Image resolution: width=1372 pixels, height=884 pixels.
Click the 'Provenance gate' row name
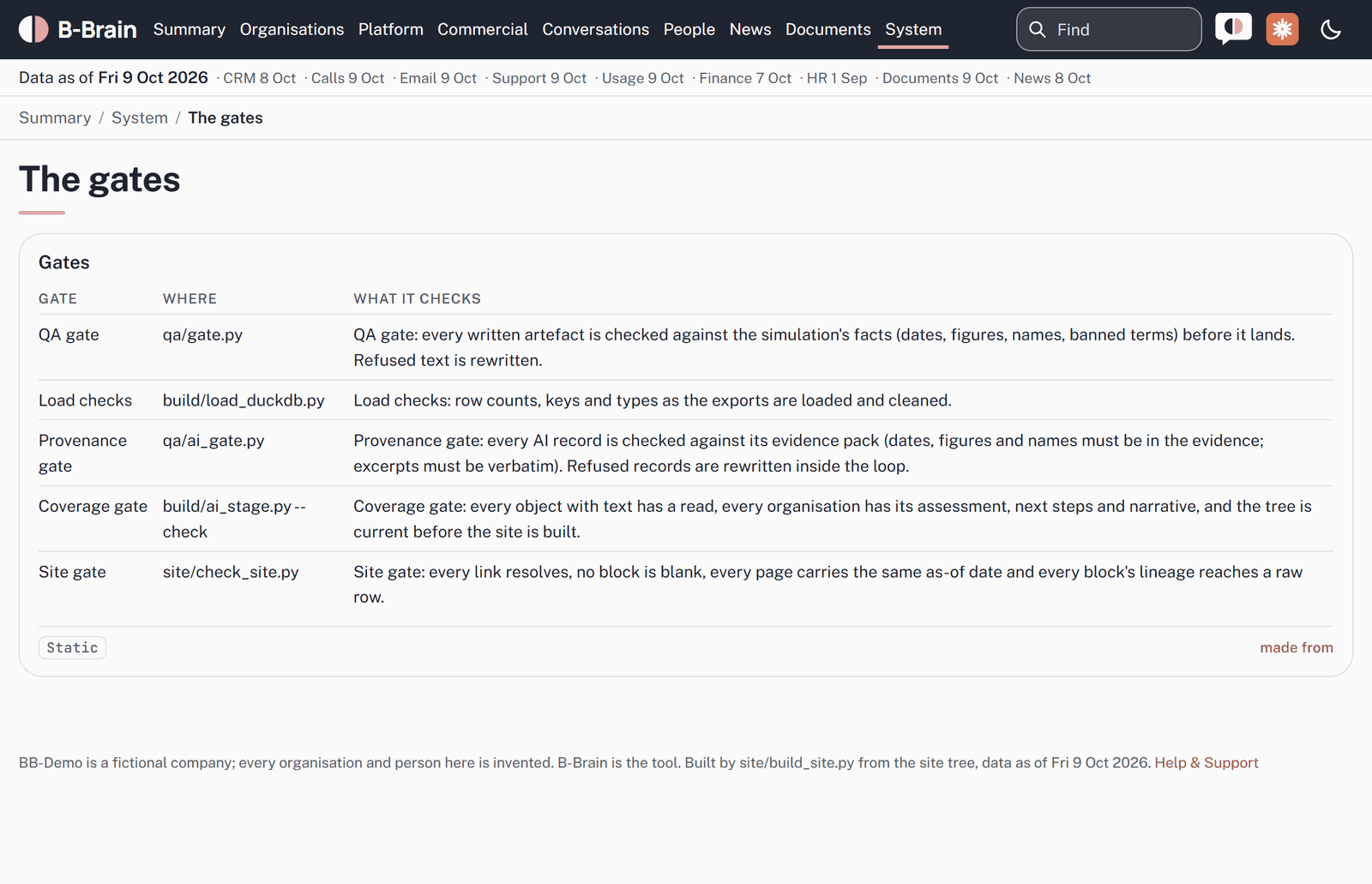82,453
